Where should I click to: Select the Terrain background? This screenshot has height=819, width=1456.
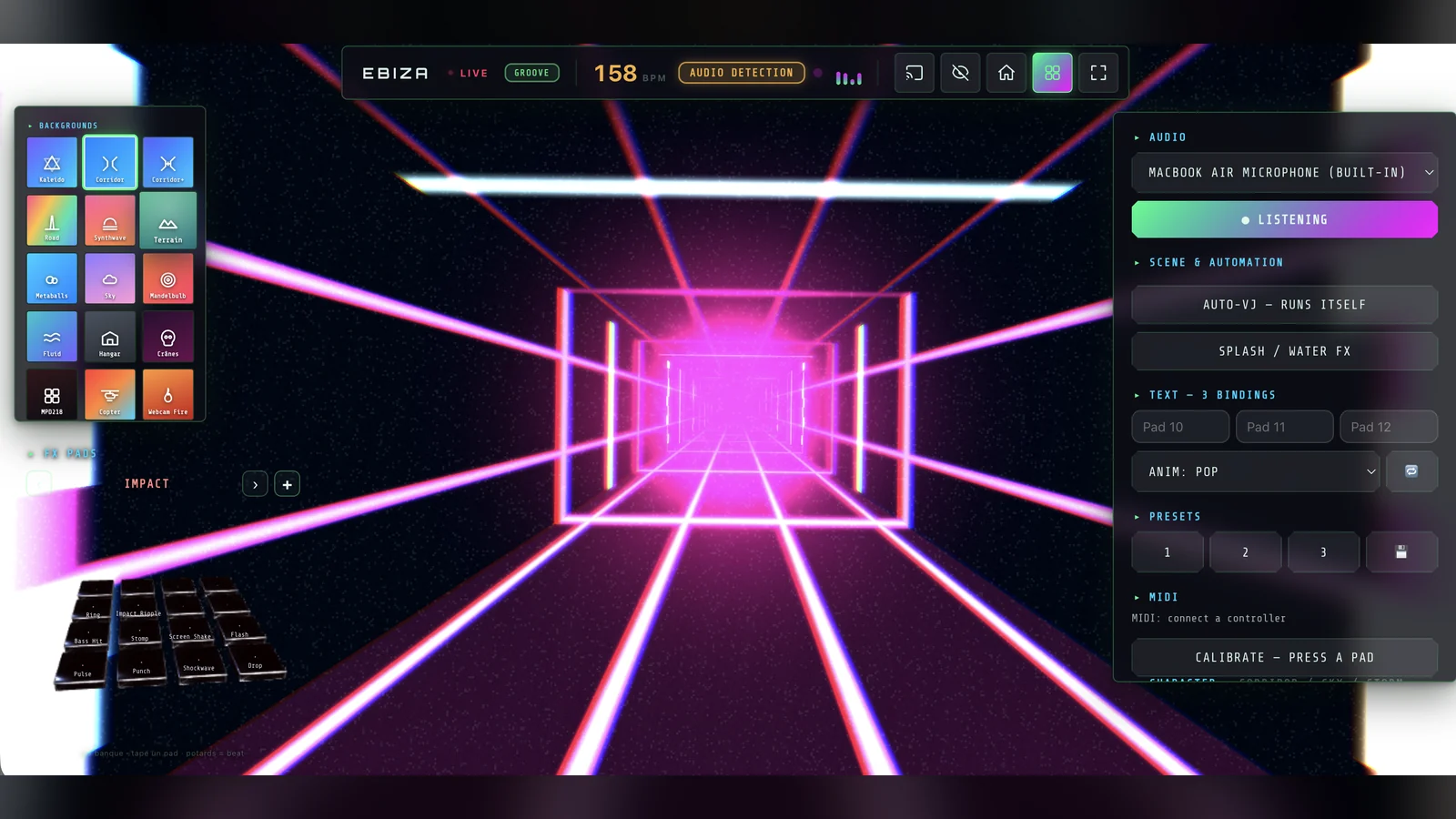pos(168,220)
